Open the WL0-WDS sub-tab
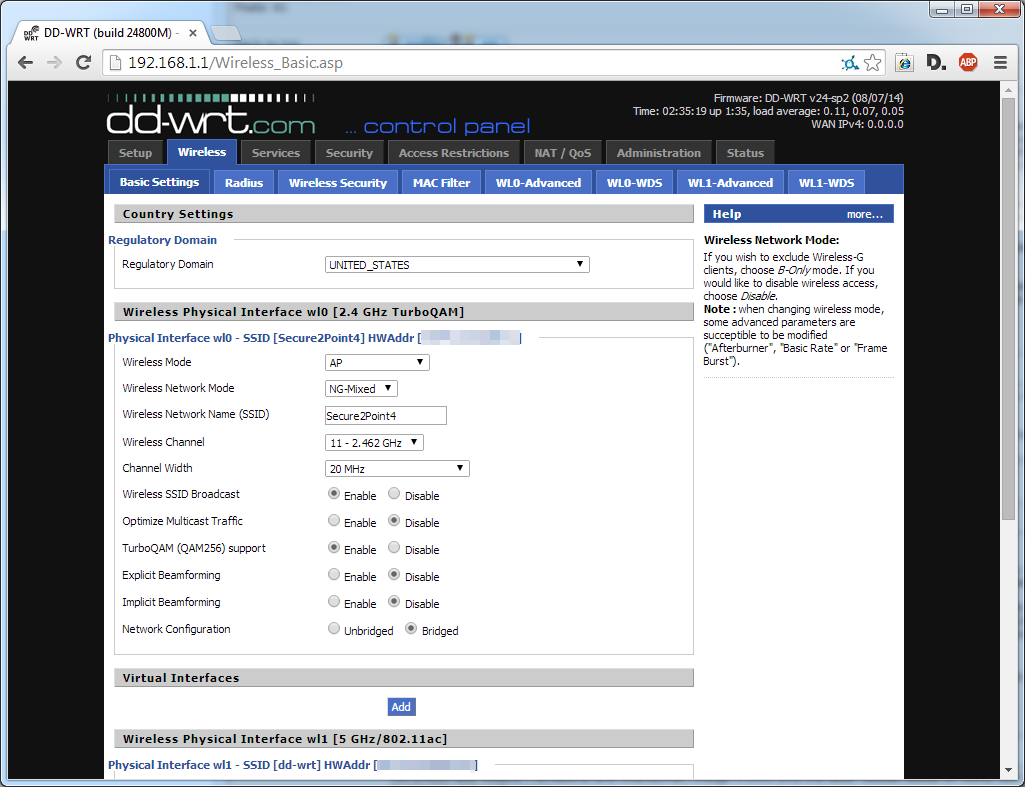Image resolution: width=1025 pixels, height=787 pixels. (x=634, y=183)
